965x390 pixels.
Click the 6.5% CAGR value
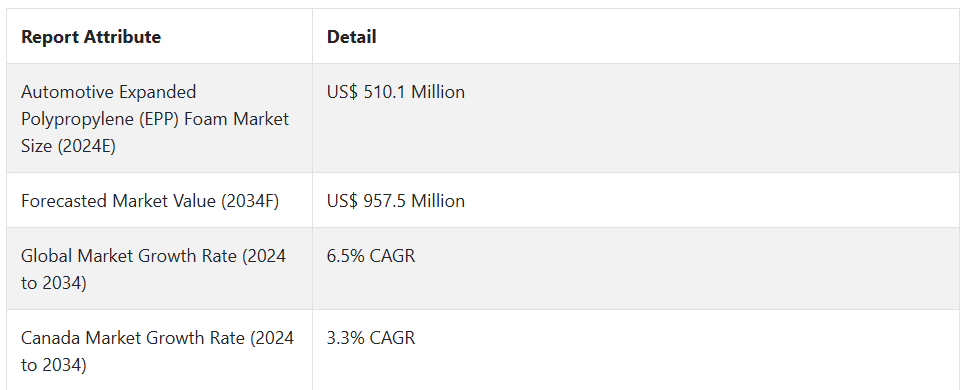[x=371, y=256]
